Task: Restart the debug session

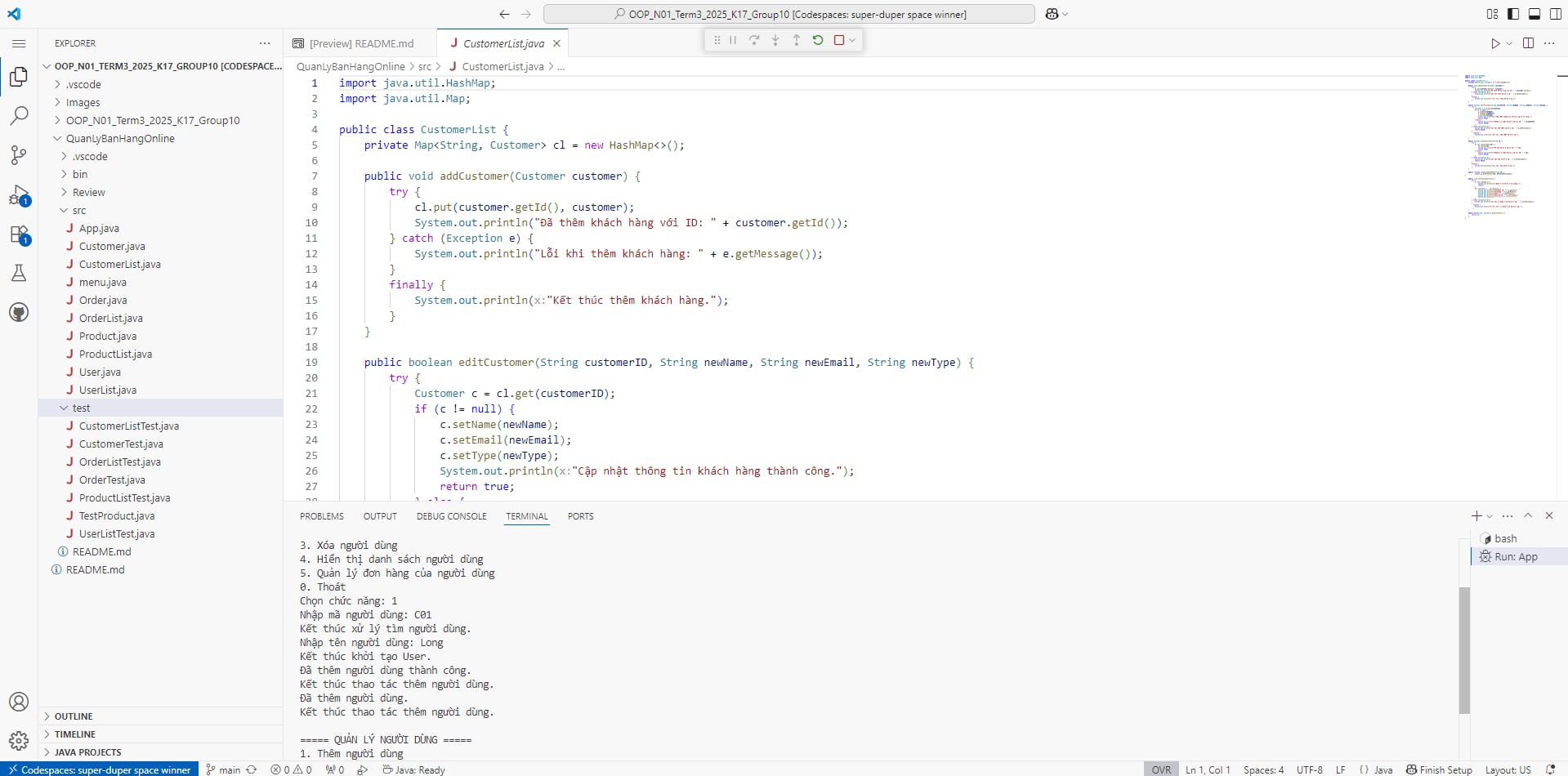Action: [818, 40]
